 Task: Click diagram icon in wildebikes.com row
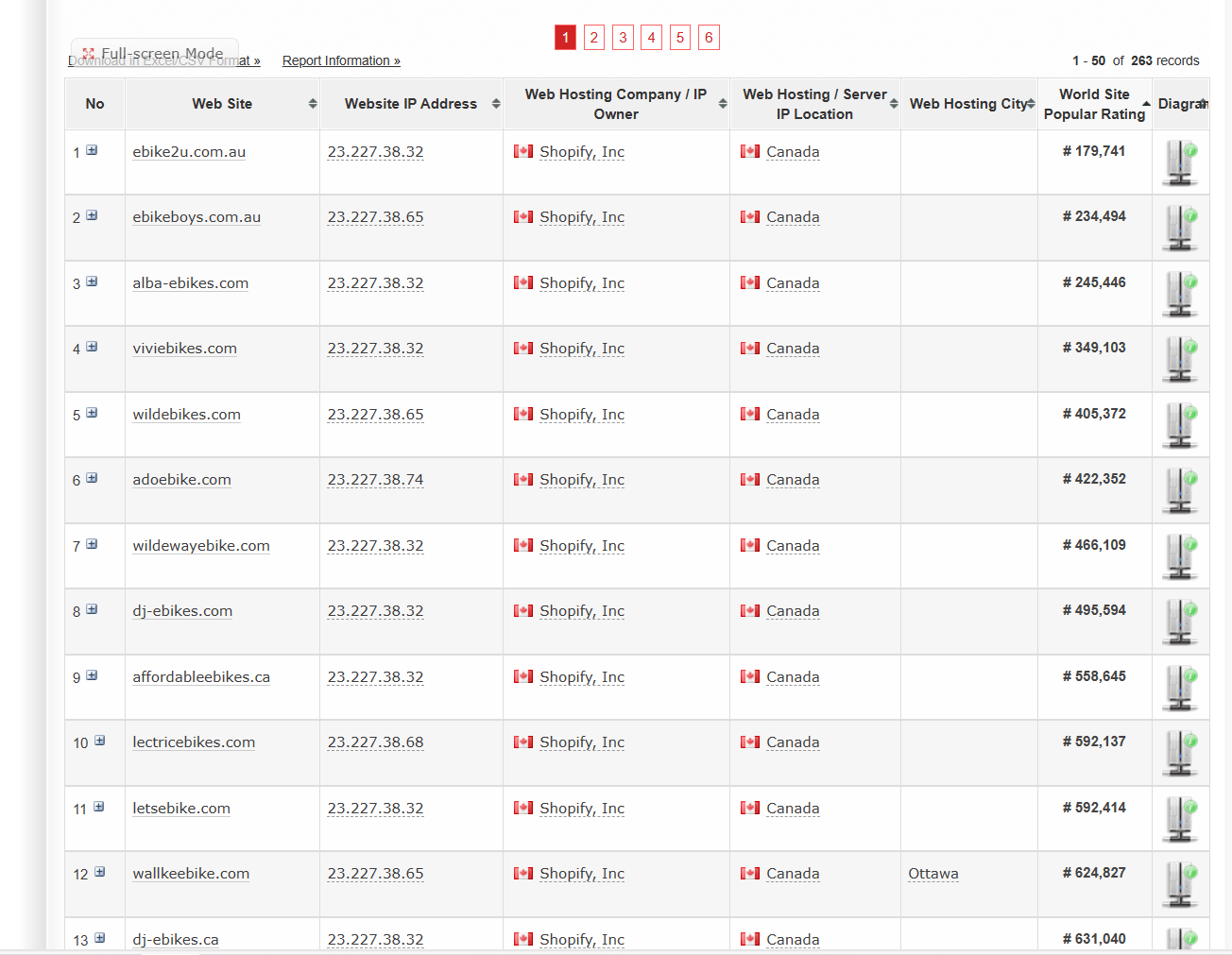point(1180,425)
